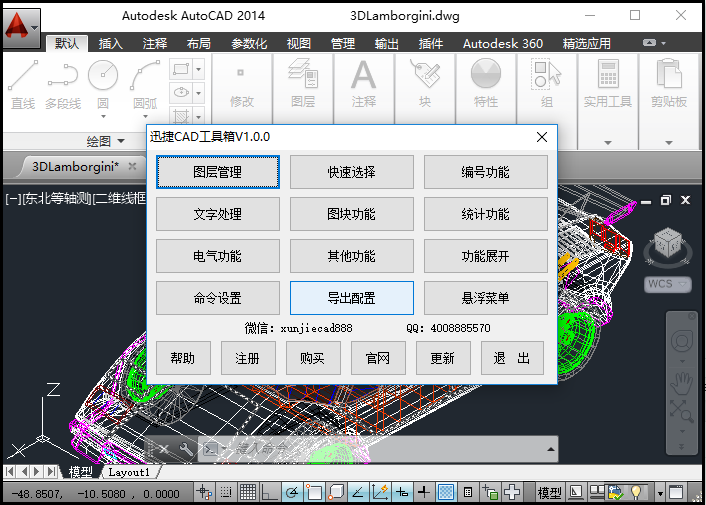Choose the Rectangle draw tool icon
The image size is (706, 505).
pos(181,69)
